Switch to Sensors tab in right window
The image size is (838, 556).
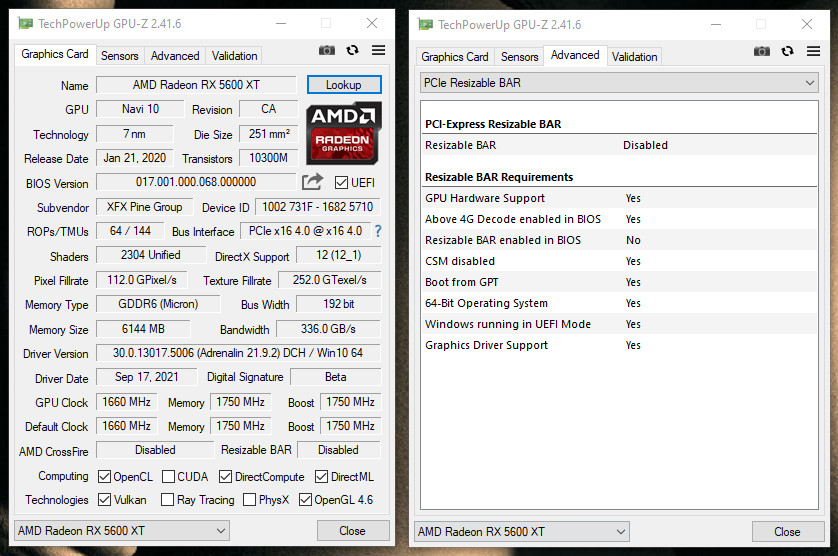[x=519, y=57]
